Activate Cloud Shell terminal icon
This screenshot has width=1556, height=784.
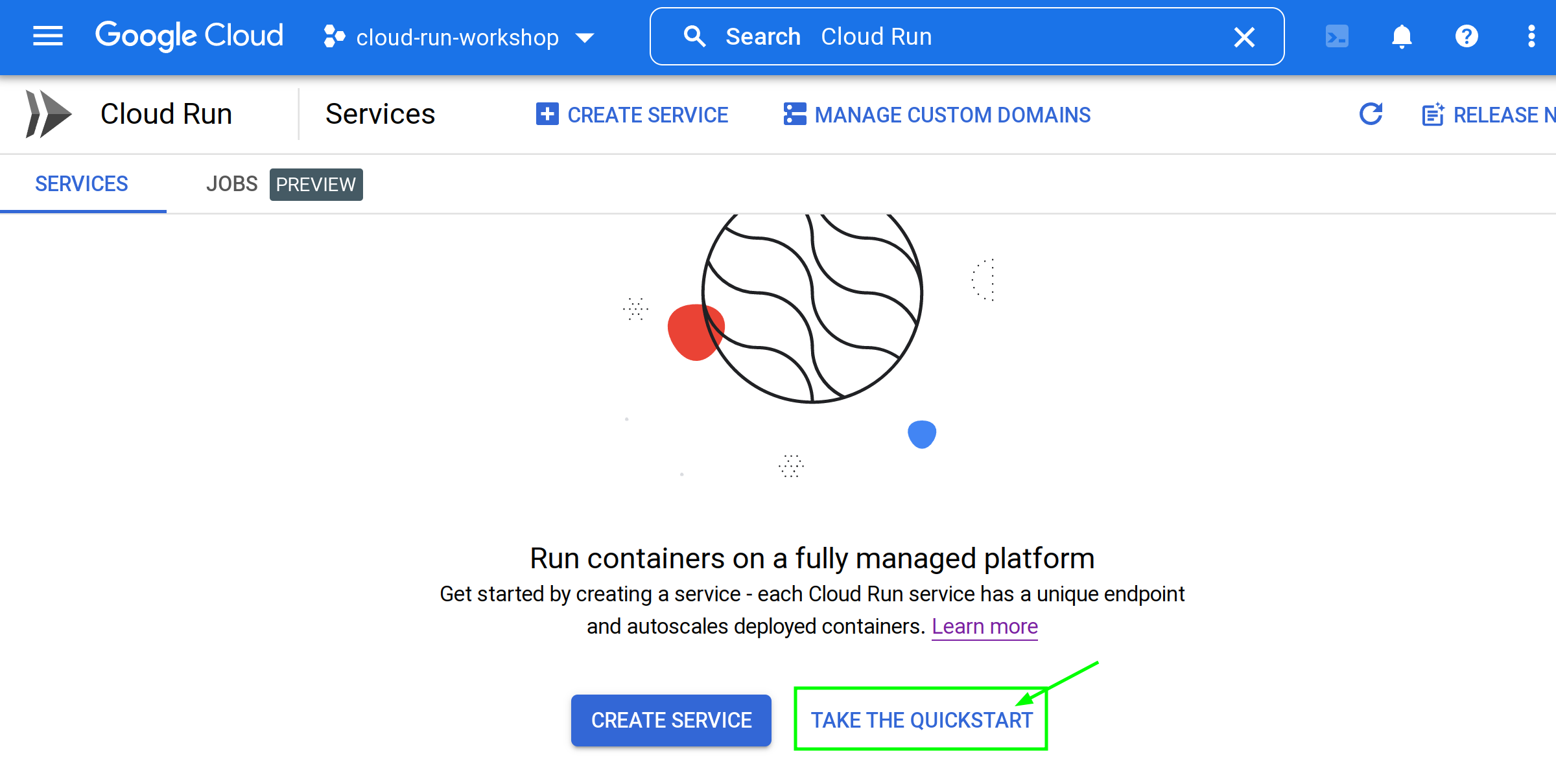(1337, 36)
